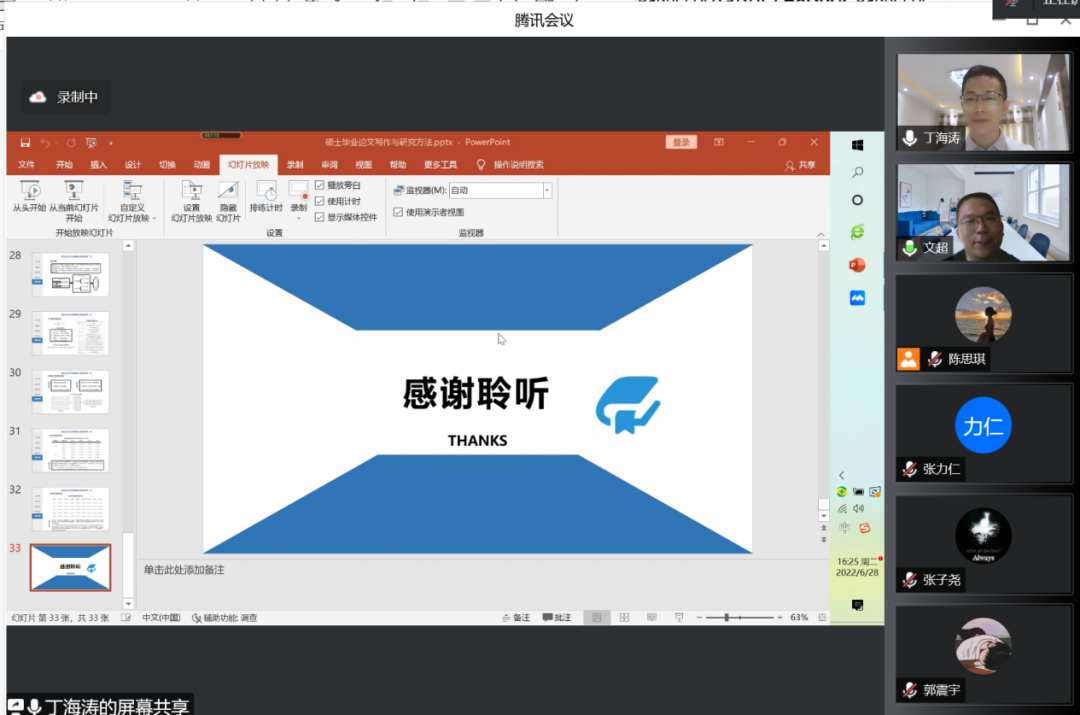Screen dimensions: 1080x715
Task: Click the Sign in (登录) button
Action: click(x=681, y=143)
